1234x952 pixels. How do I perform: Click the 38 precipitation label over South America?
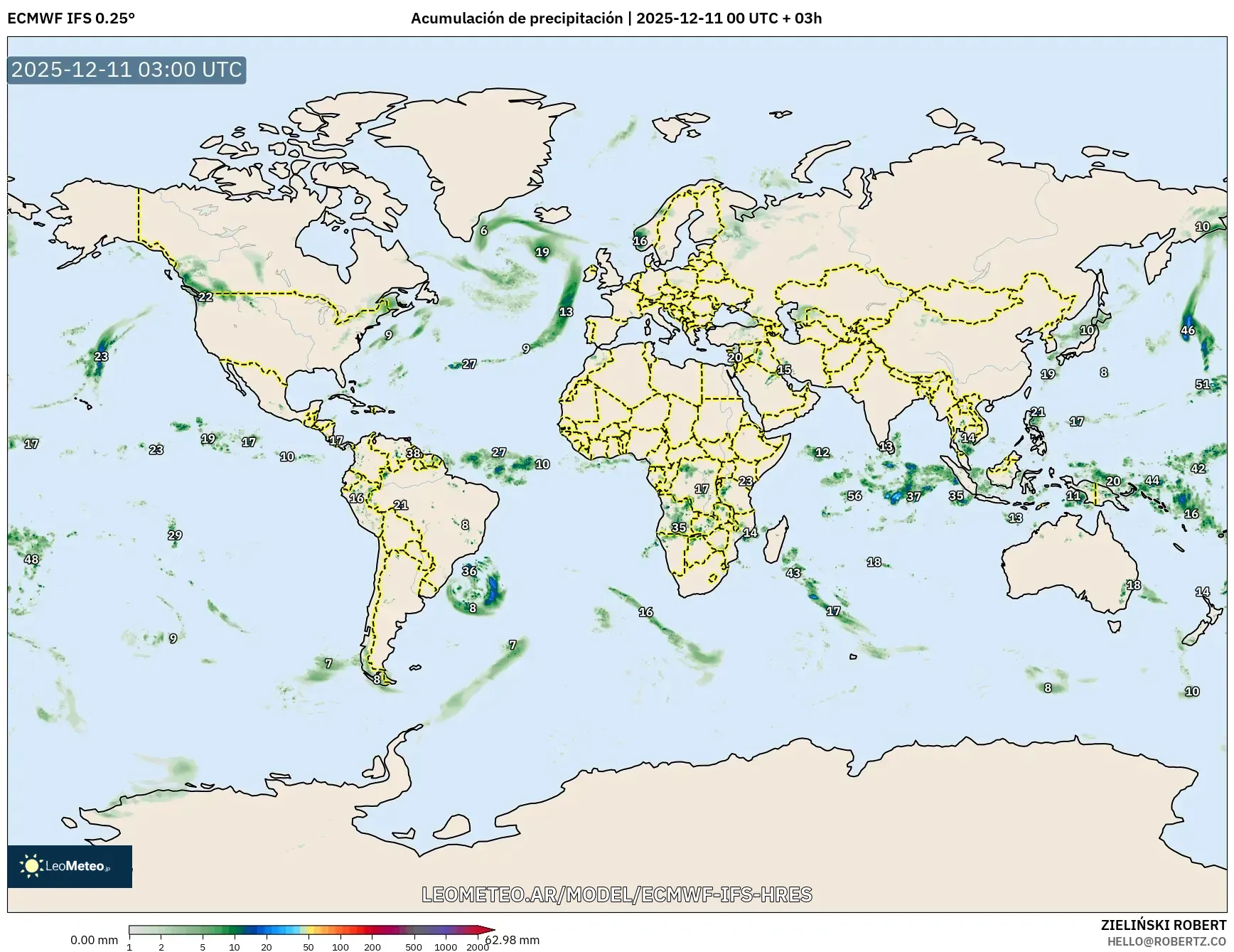coord(415,454)
